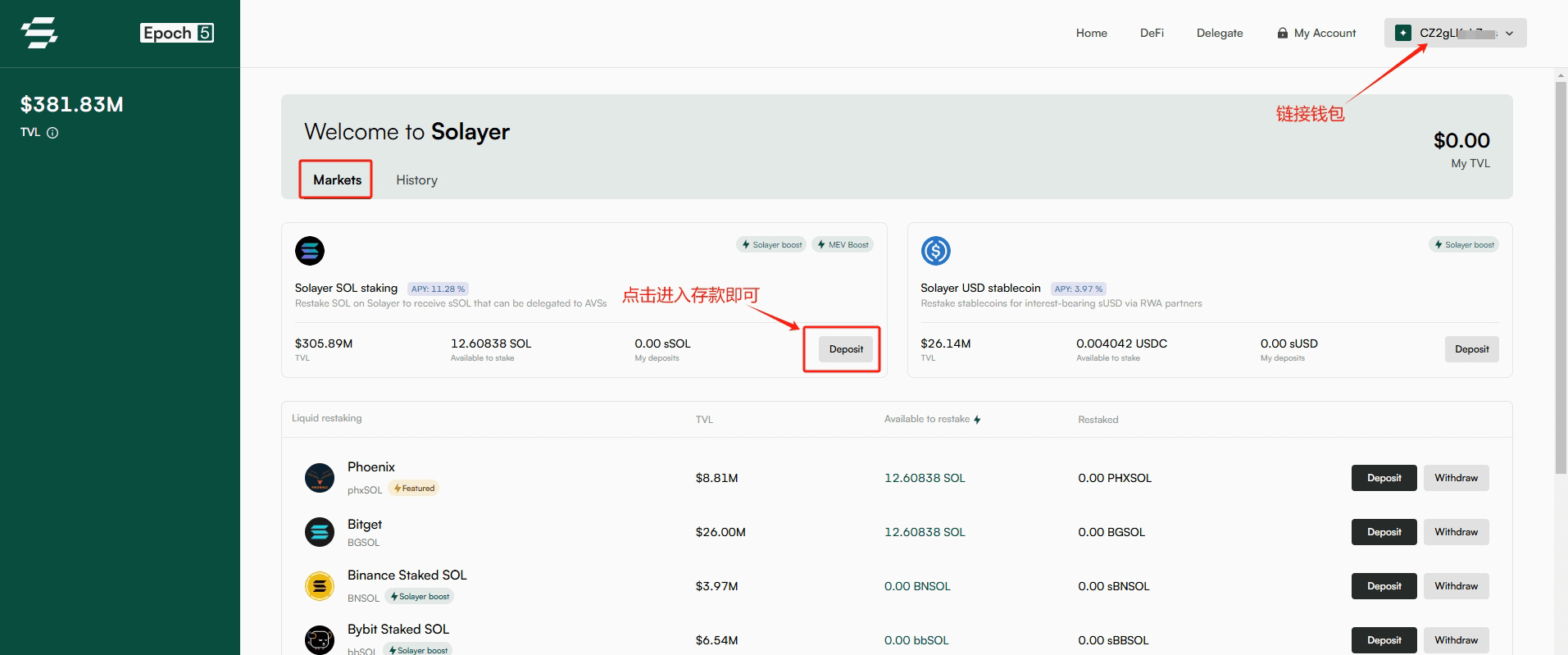Deposit into Solayer SOL staking
The height and width of the screenshot is (655, 1568).
tap(846, 349)
